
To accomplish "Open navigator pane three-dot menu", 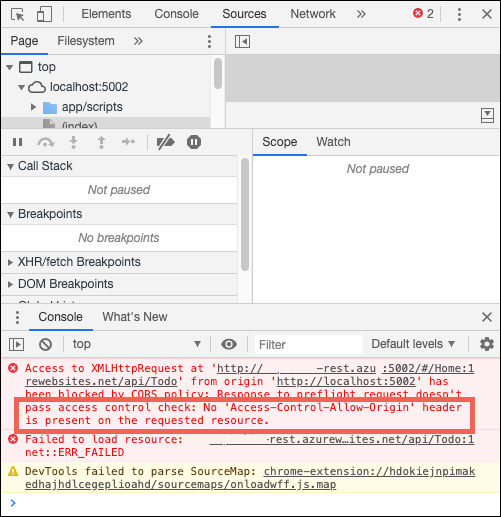I will coord(209,41).
